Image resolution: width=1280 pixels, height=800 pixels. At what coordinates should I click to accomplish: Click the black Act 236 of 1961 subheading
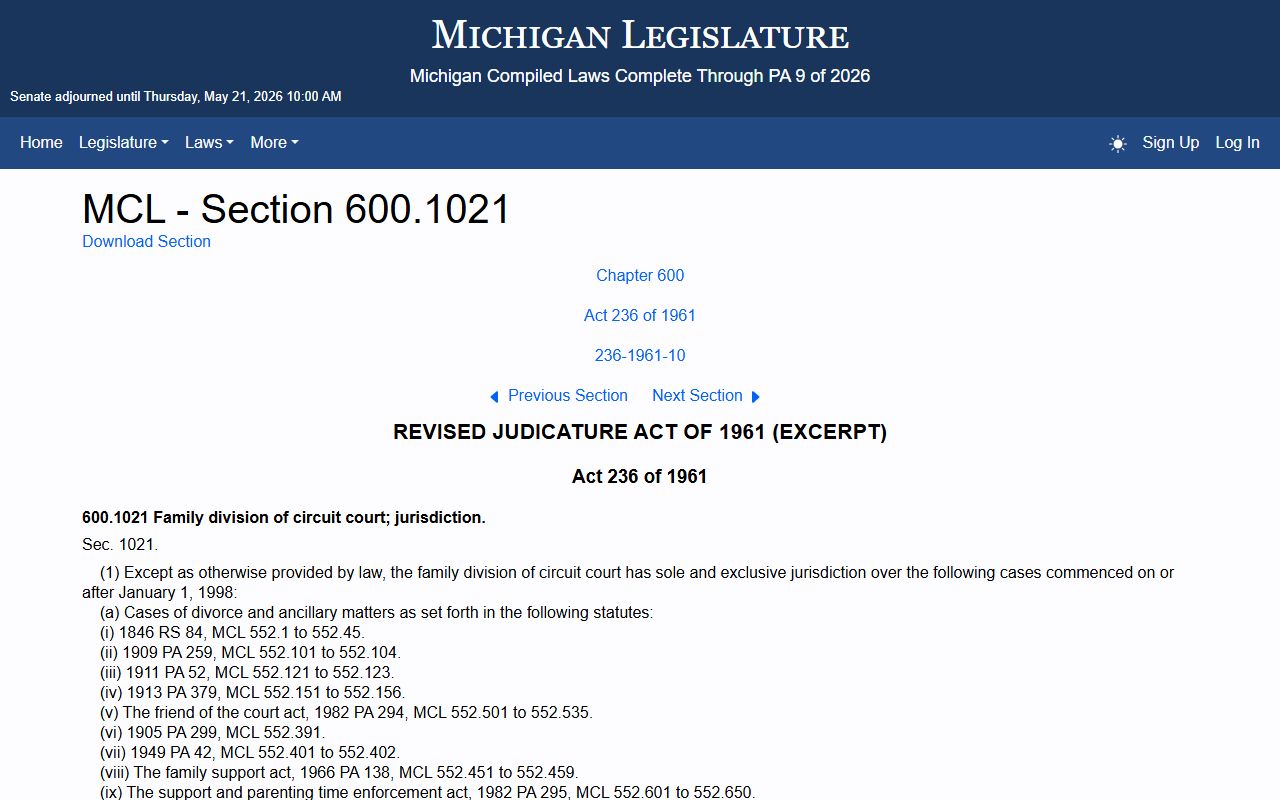(640, 476)
